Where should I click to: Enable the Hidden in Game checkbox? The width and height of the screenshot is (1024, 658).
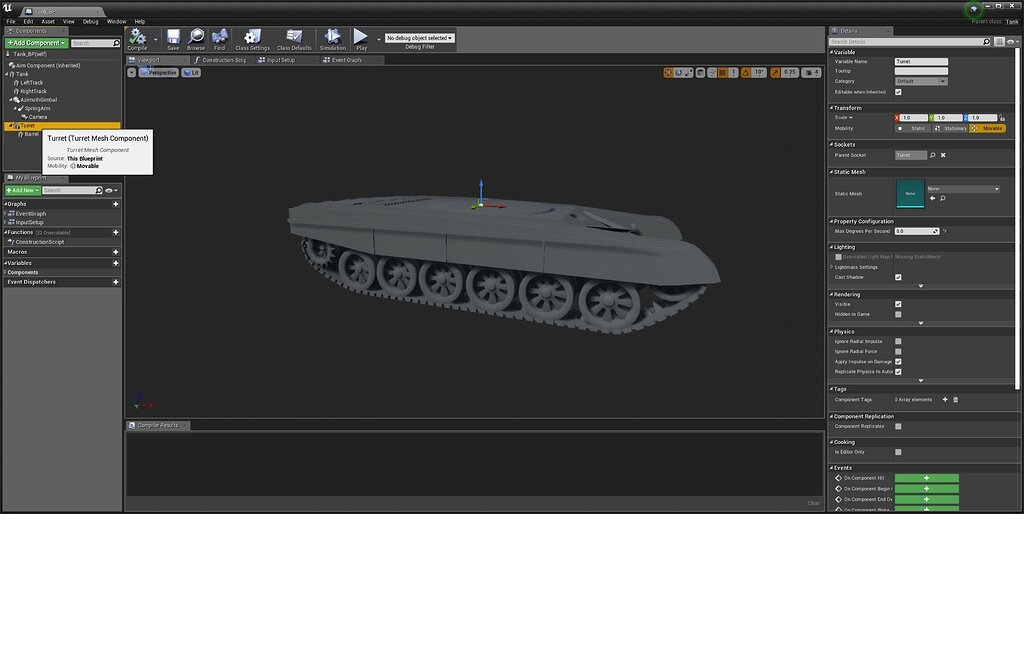(898, 314)
